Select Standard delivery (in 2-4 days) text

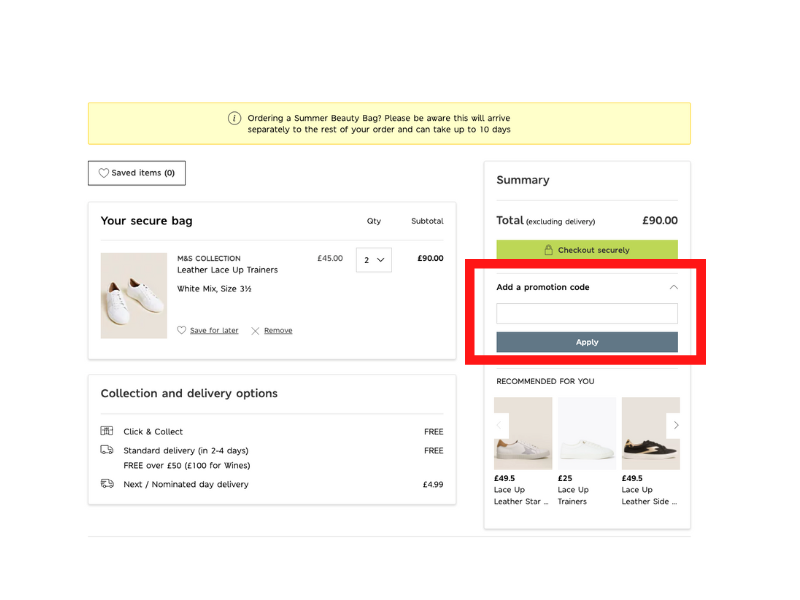click(186, 451)
